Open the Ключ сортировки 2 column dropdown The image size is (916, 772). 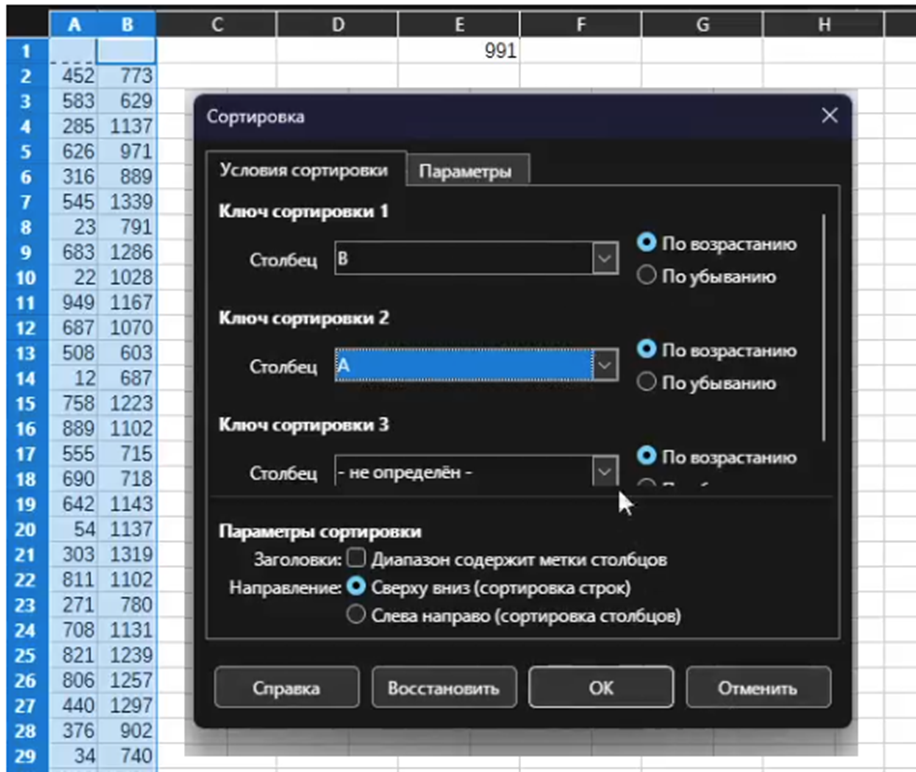point(605,367)
